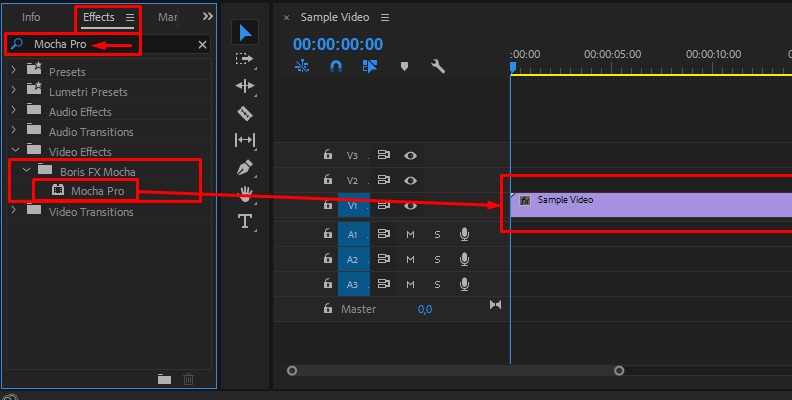This screenshot has width=792, height=400.
Task: Mute audio track A2
Action: tap(410, 260)
